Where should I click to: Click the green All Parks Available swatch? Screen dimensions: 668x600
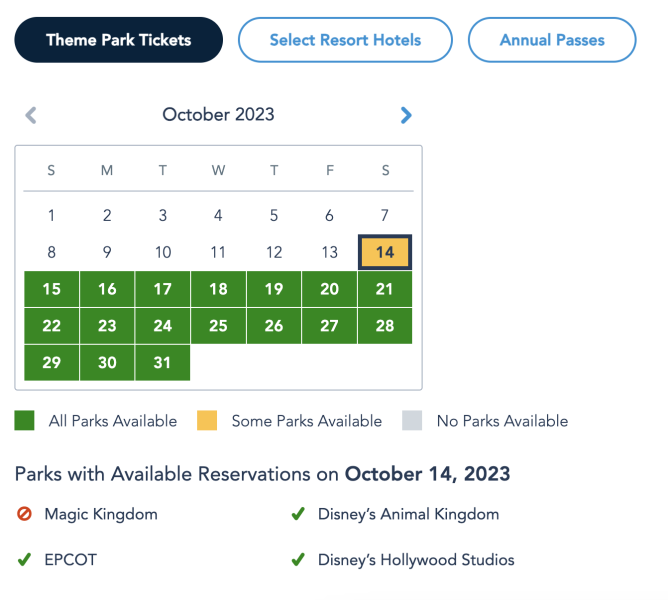pos(25,421)
